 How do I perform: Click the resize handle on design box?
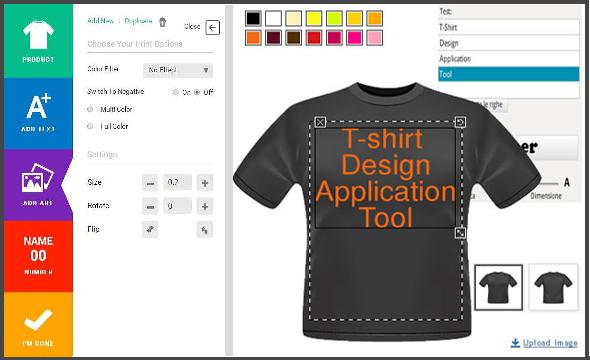click(460, 232)
